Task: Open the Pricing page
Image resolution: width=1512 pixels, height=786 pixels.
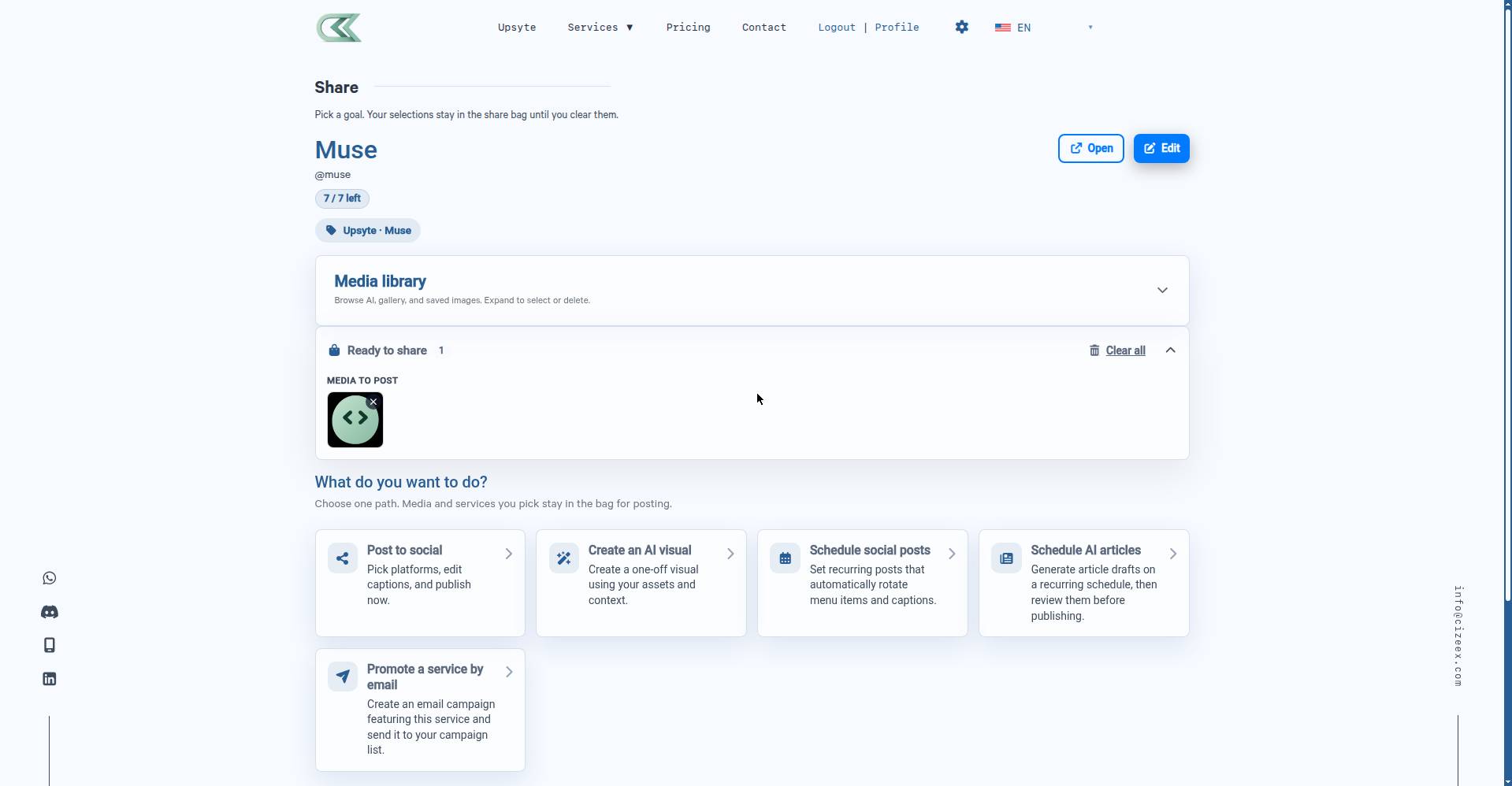Action: tap(688, 28)
